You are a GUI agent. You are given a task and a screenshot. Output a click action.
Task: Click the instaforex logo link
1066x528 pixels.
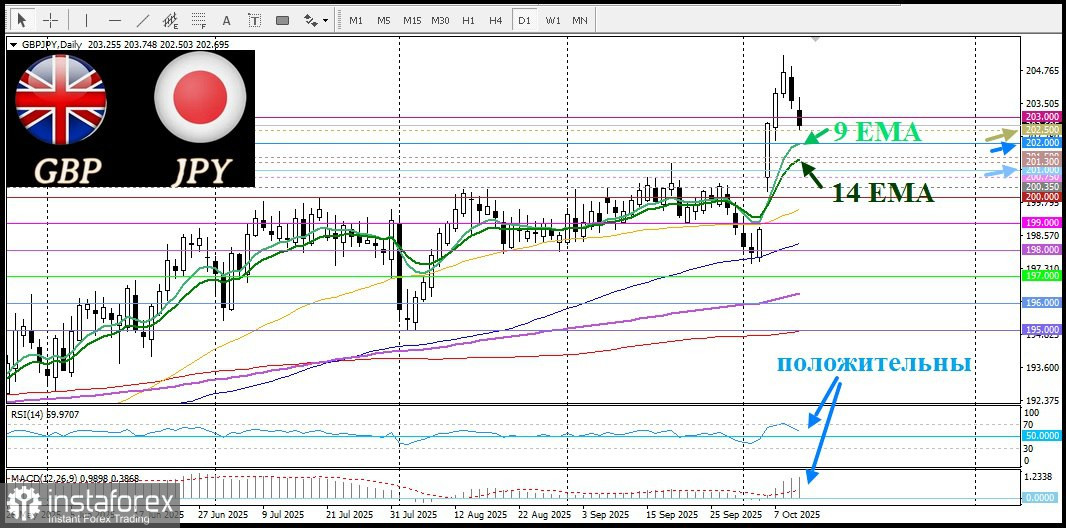pos(90,505)
